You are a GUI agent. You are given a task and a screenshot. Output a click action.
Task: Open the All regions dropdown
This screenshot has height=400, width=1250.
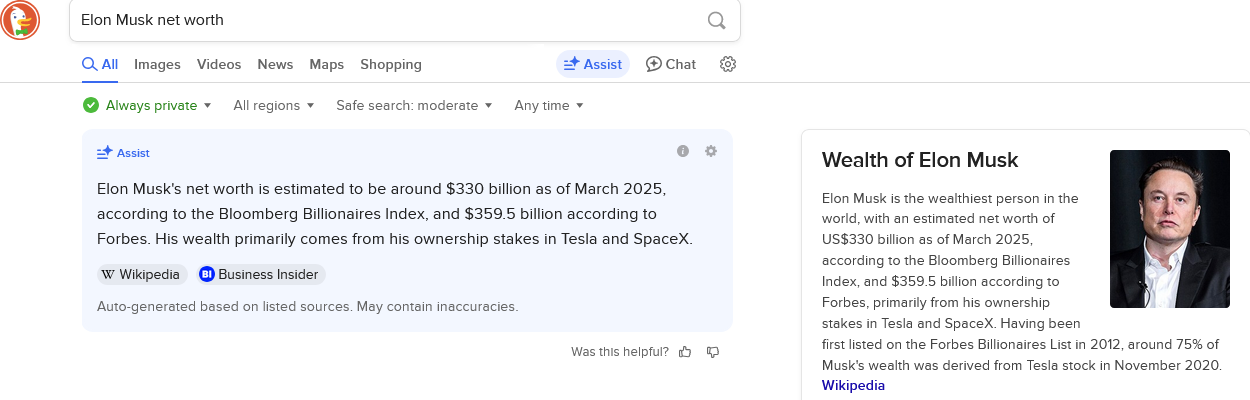pos(274,105)
